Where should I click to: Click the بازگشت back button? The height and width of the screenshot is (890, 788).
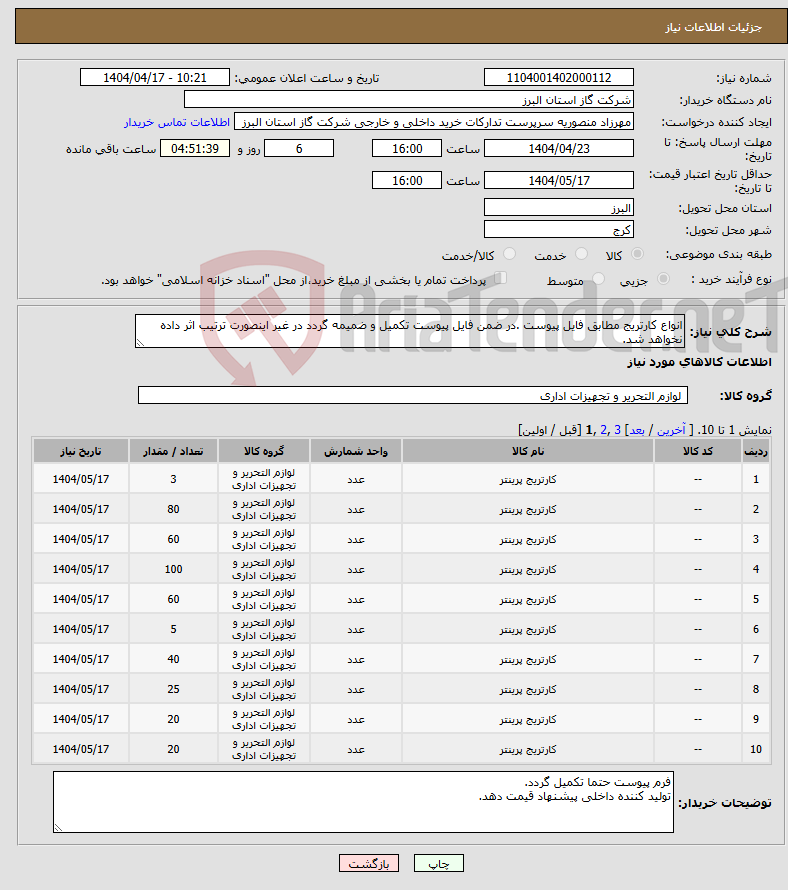click(x=369, y=863)
